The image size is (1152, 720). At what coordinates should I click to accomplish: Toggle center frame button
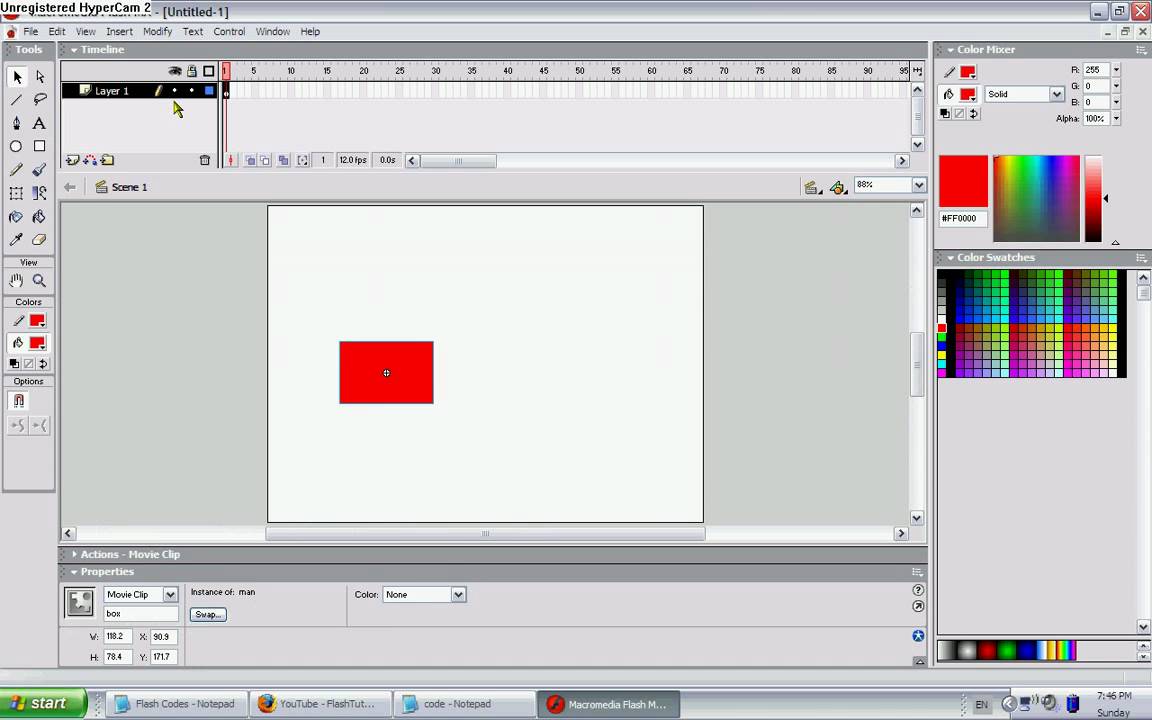pos(231,160)
